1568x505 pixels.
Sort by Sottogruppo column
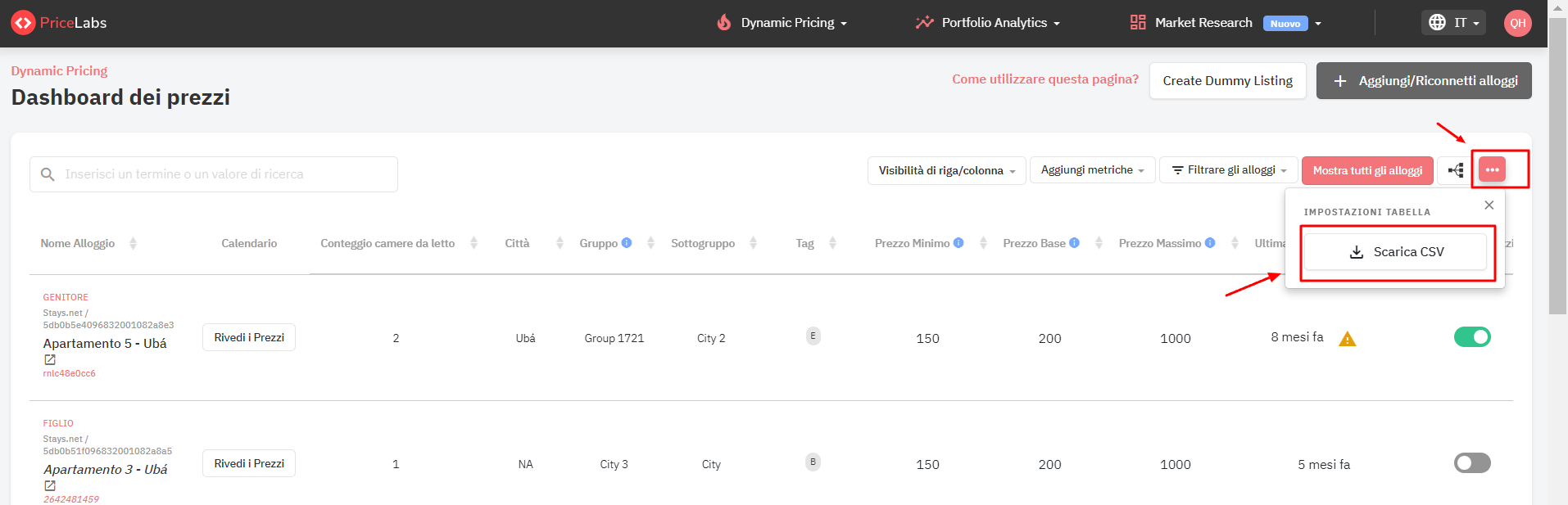pos(753,243)
